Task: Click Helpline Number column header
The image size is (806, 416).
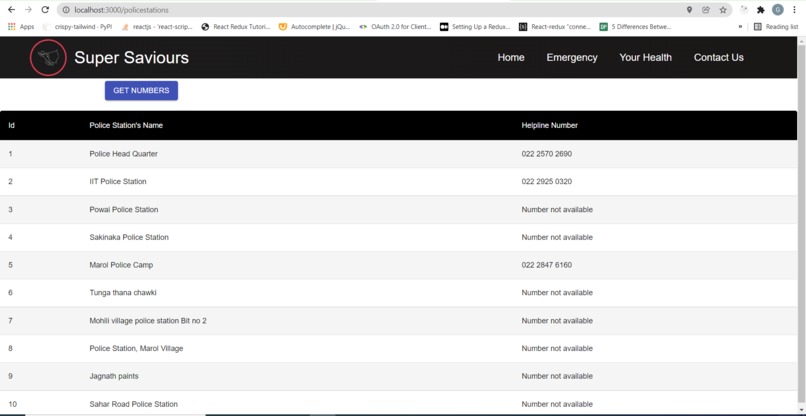Action: [x=549, y=125]
